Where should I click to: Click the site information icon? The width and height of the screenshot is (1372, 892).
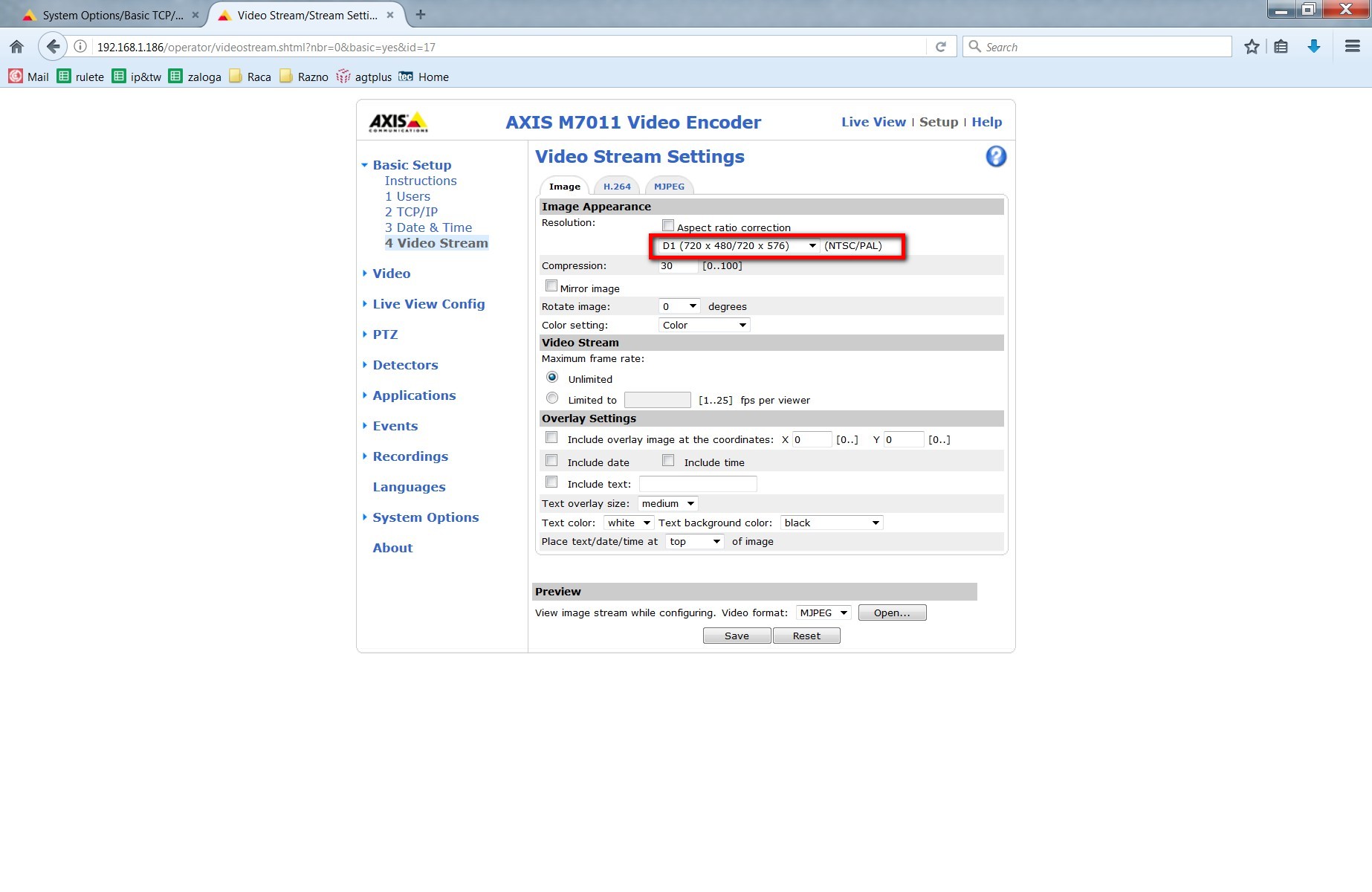[x=80, y=47]
